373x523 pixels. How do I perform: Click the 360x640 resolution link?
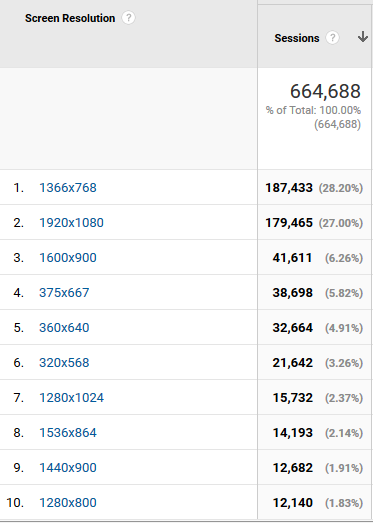(x=64, y=328)
